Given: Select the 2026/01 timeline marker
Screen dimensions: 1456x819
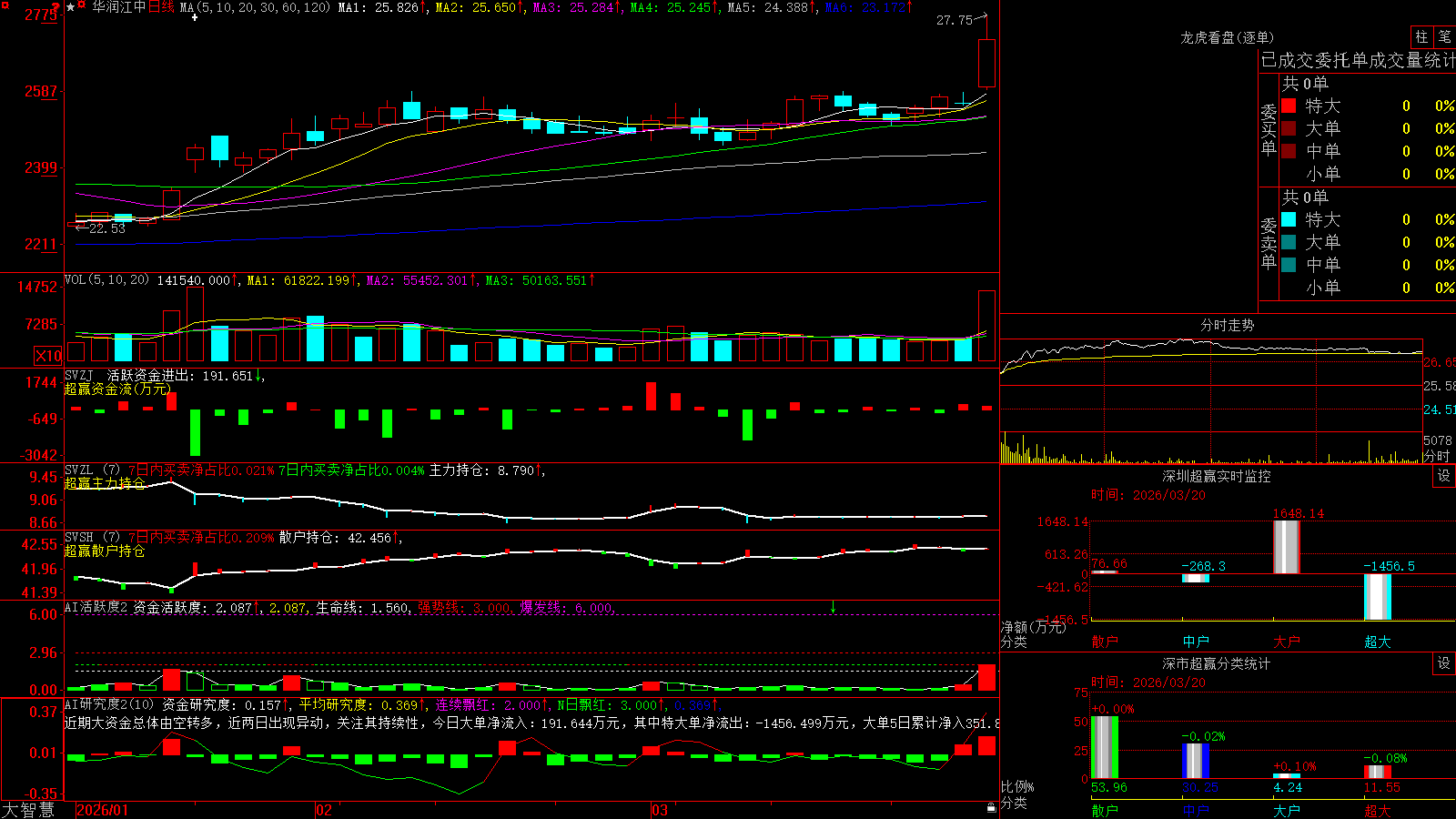Looking at the screenshot, I should coord(103,810).
